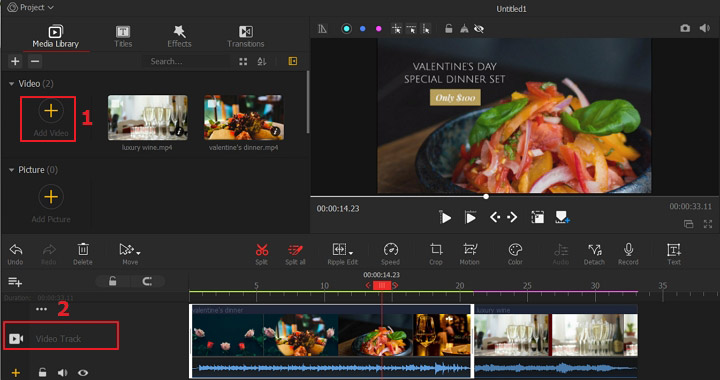Open the three-dots track options

click(x=41, y=309)
